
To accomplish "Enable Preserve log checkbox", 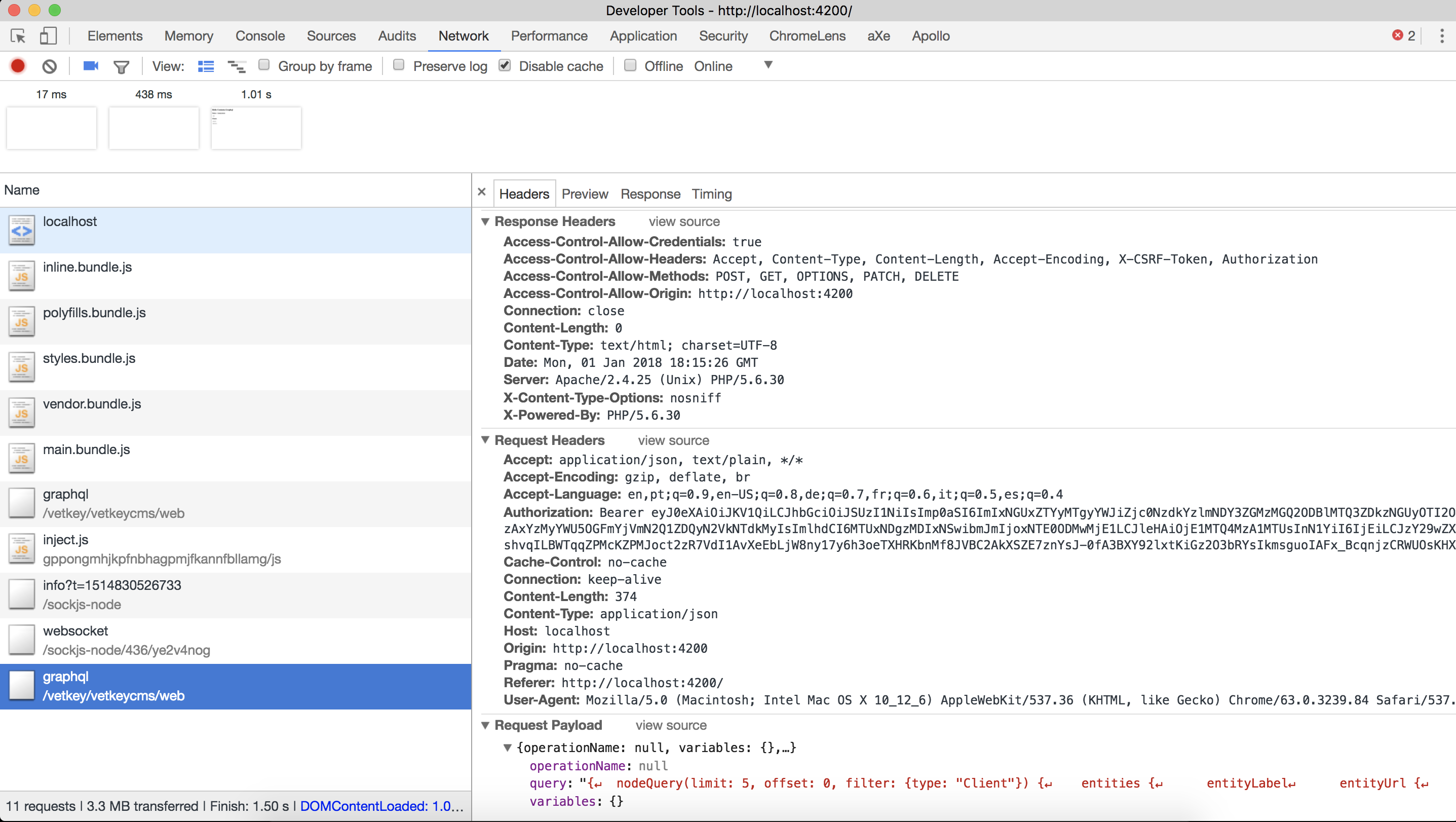I will click(399, 65).
